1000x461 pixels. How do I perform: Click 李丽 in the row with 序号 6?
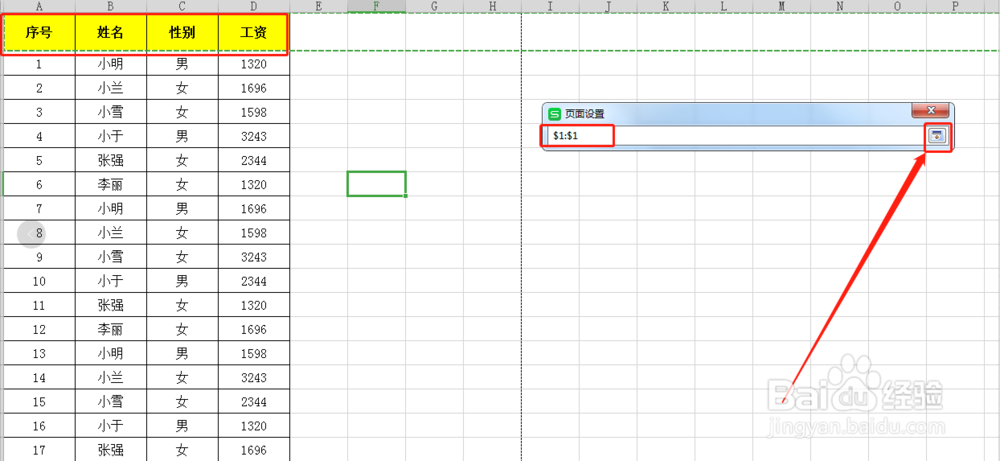(x=110, y=185)
